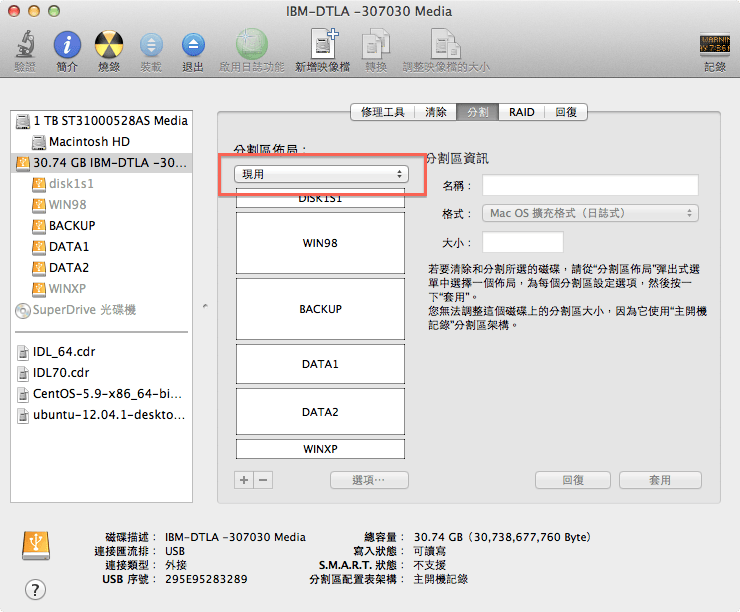Click 新增映像檔 (New Image) icon

tap(322, 45)
